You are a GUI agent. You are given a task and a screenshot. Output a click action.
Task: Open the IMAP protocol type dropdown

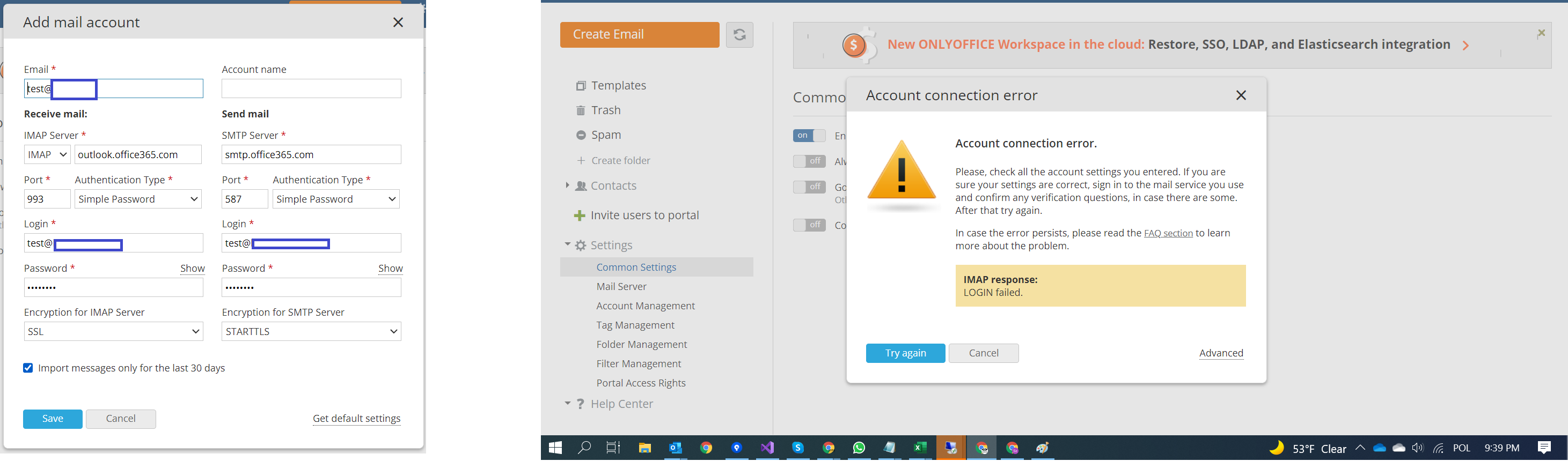[47, 154]
